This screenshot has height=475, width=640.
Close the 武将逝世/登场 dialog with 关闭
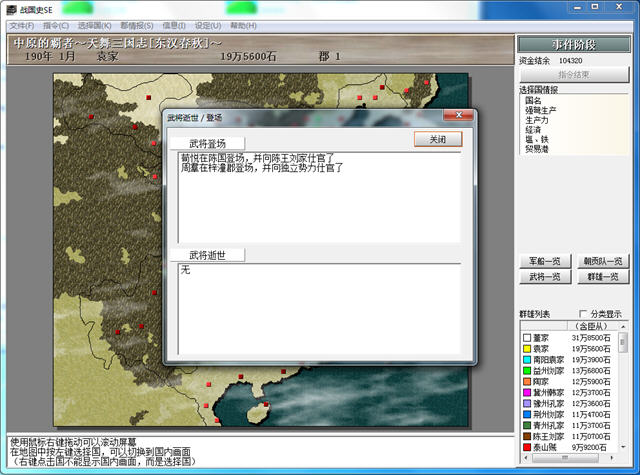pos(438,139)
